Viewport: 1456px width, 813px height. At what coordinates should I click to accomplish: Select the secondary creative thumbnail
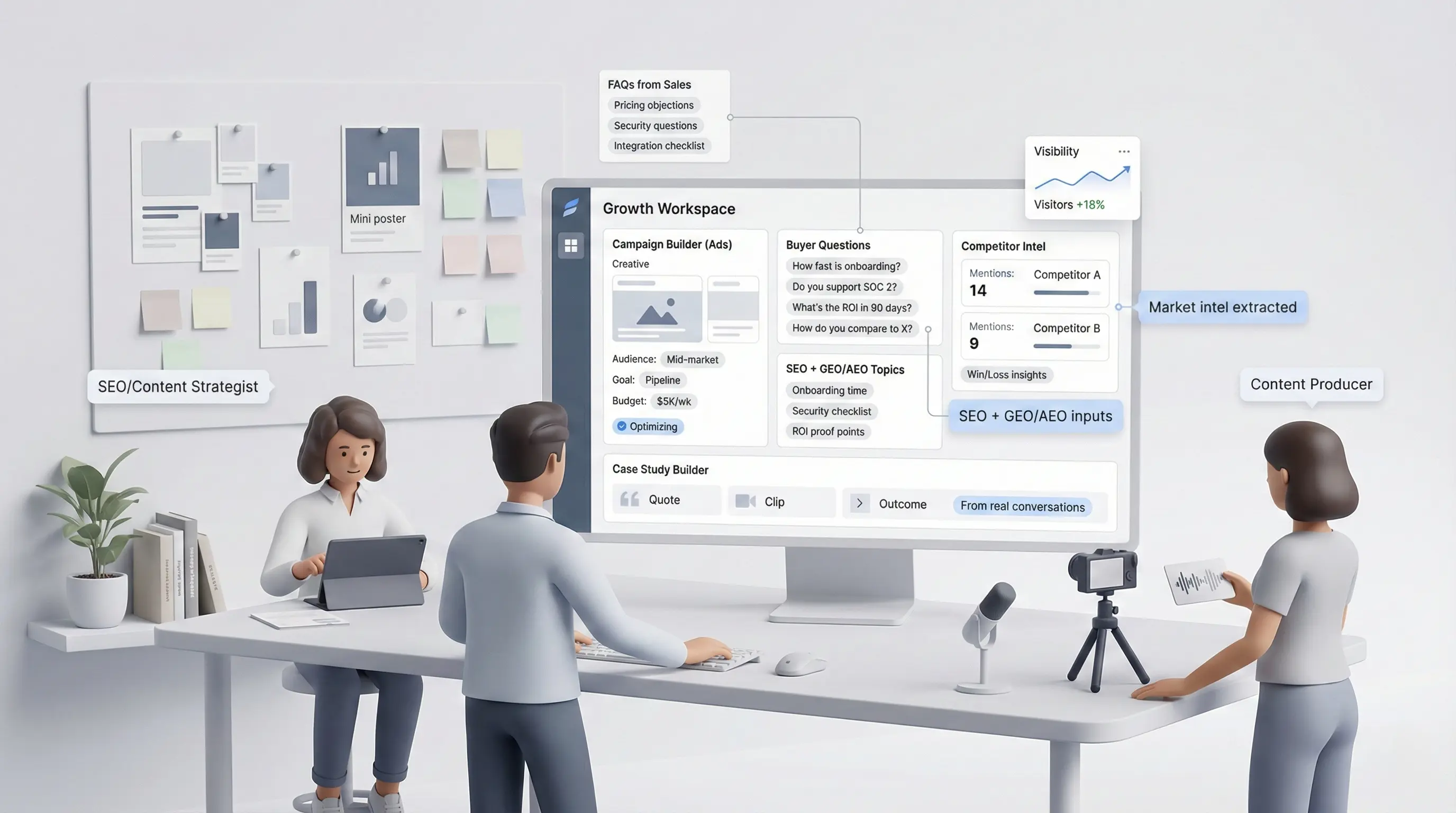click(733, 309)
